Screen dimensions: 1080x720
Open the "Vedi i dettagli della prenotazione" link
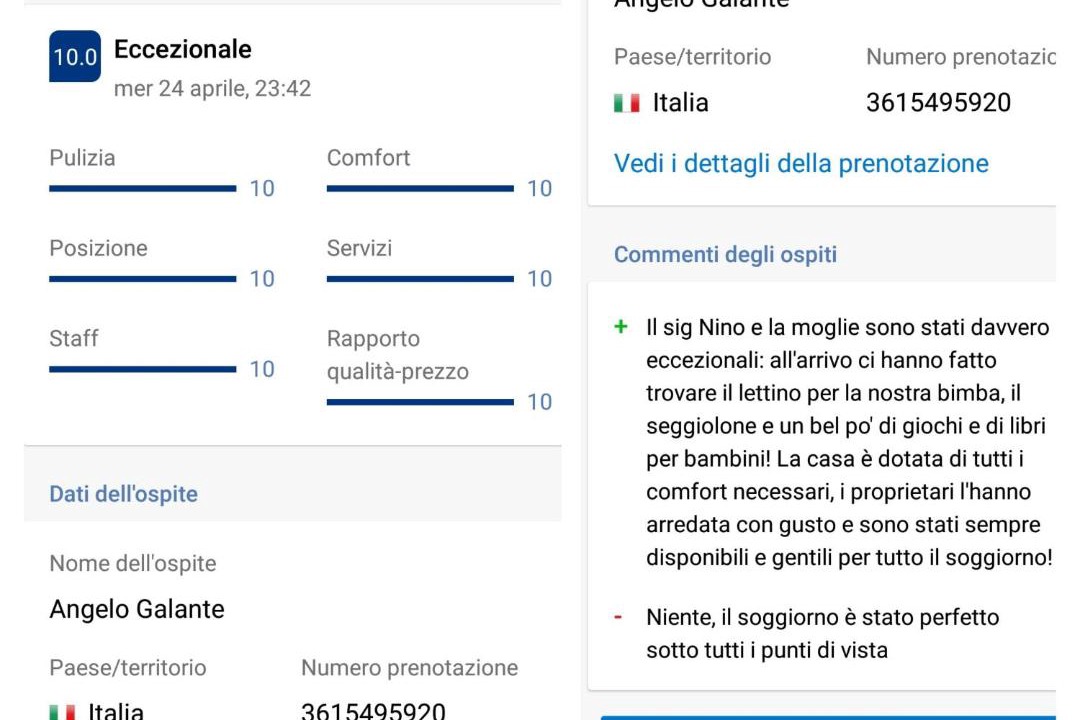coord(801,163)
